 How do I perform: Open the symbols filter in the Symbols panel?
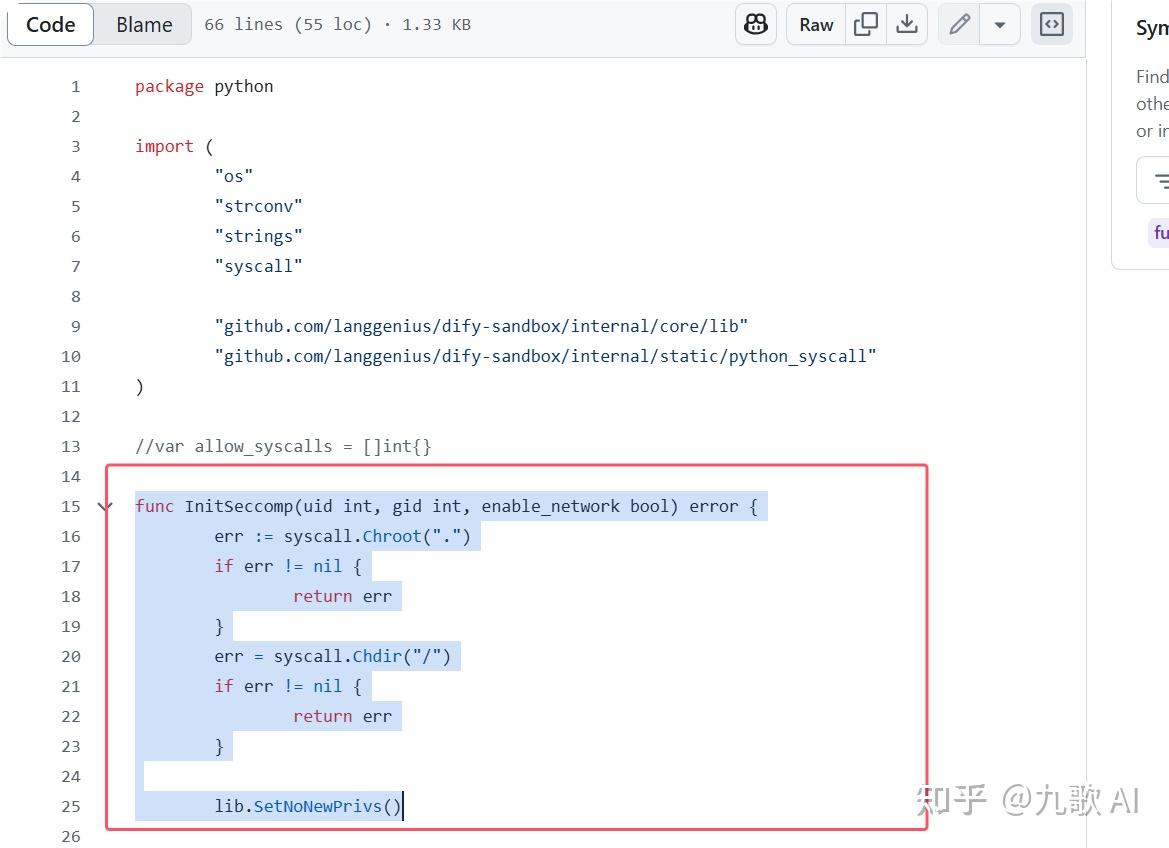click(1160, 180)
